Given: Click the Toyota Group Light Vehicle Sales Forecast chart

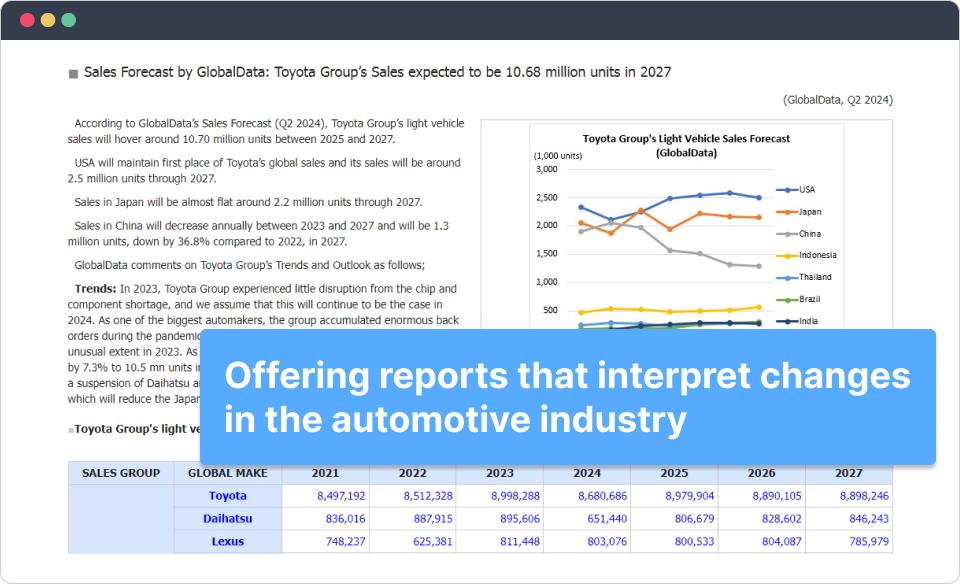Looking at the screenshot, I should coord(686,226).
